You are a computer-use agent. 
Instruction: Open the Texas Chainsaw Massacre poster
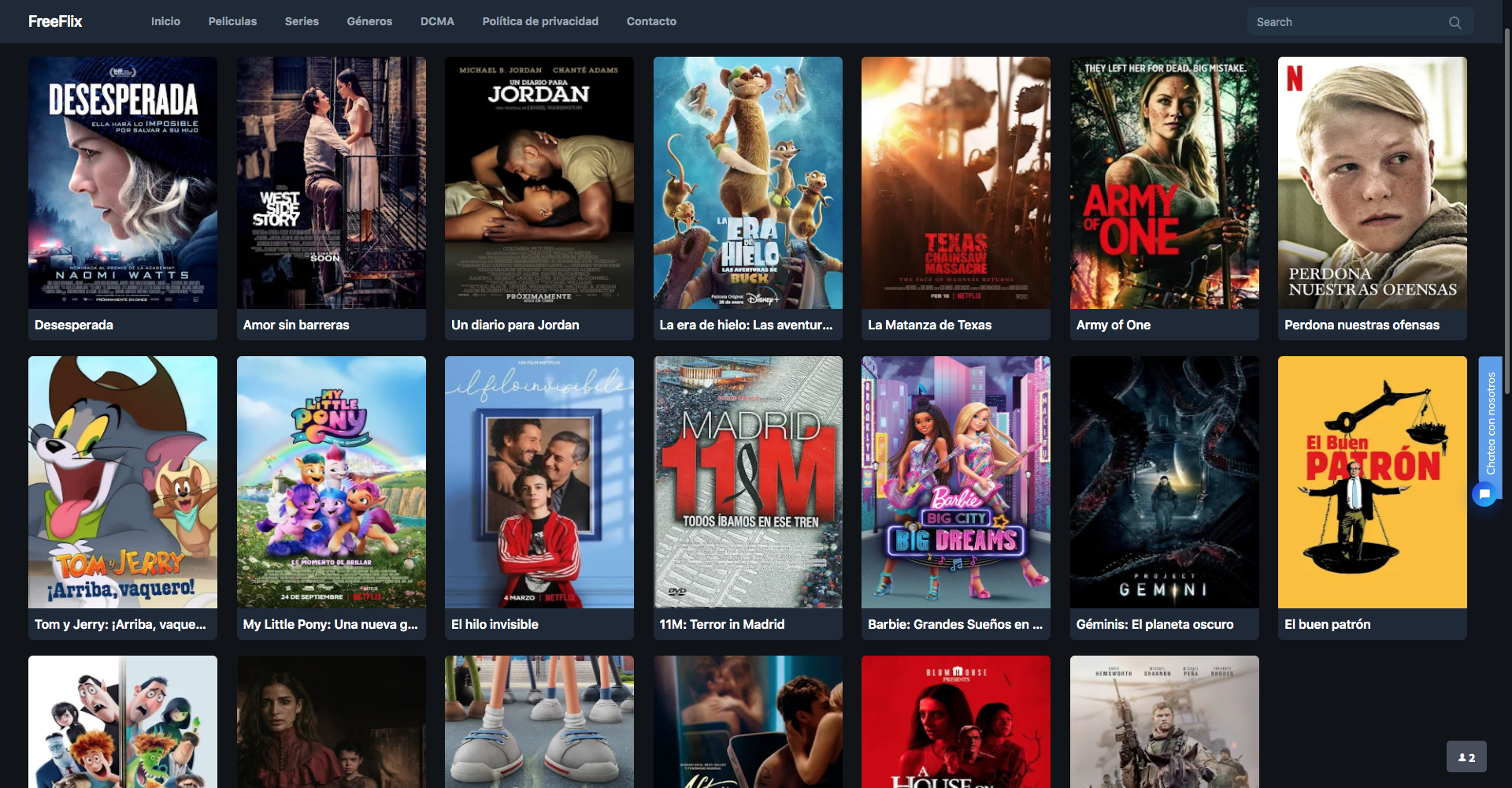[x=956, y=183]
